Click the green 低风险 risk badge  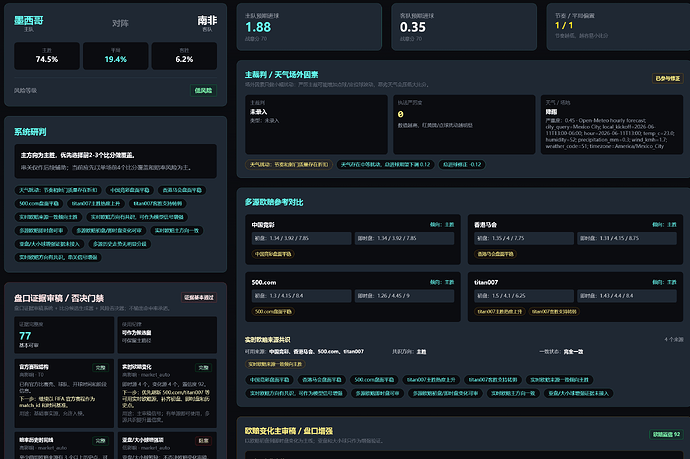(x=203, y=90)
